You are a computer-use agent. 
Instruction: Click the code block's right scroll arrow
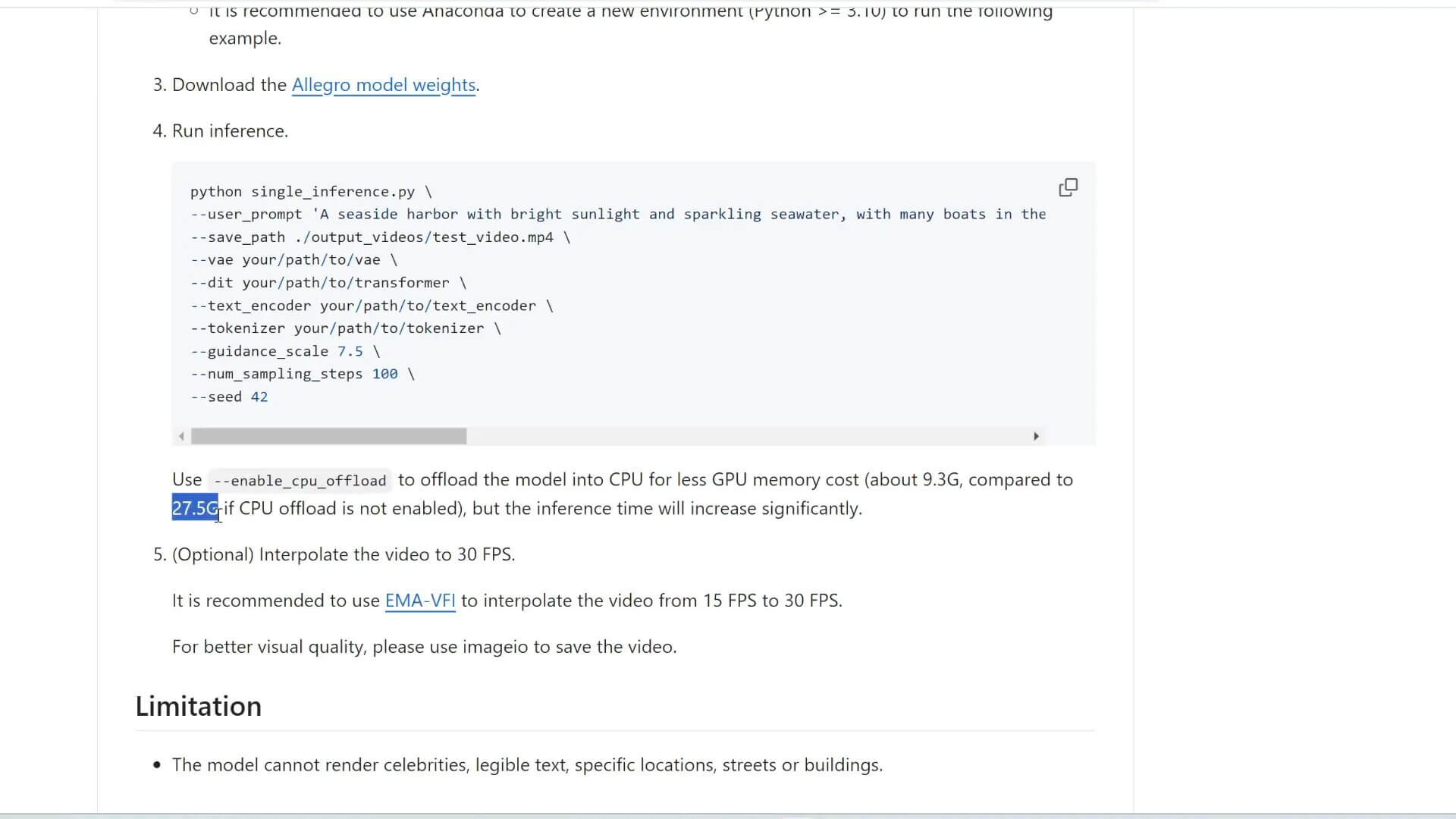click(x=1036, y=436)
